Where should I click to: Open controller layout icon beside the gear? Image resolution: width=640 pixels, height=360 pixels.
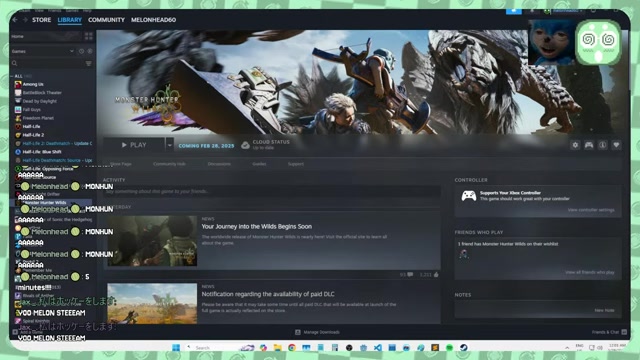click(x=589, y=145)
